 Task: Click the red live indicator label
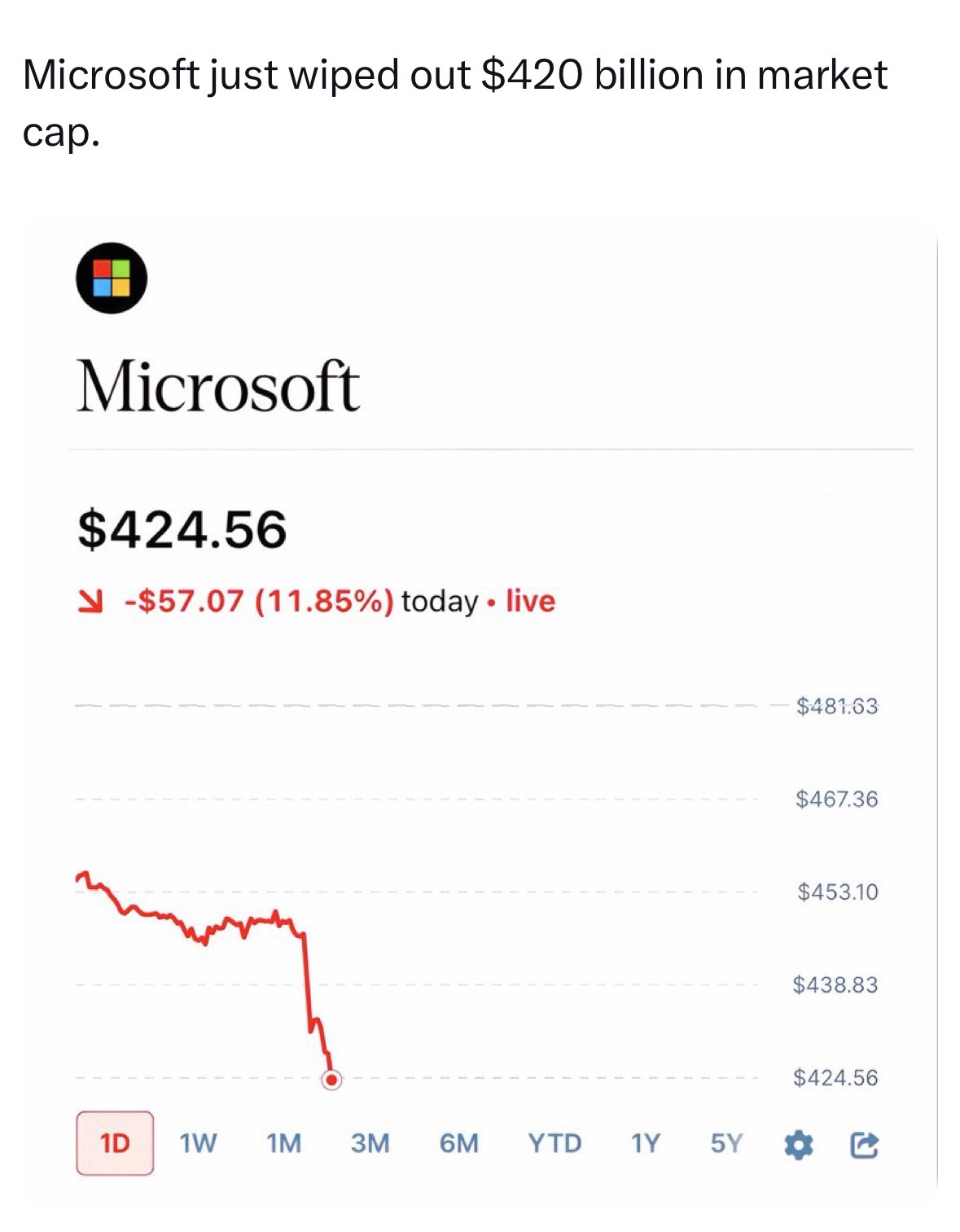(x=530, y=601)
